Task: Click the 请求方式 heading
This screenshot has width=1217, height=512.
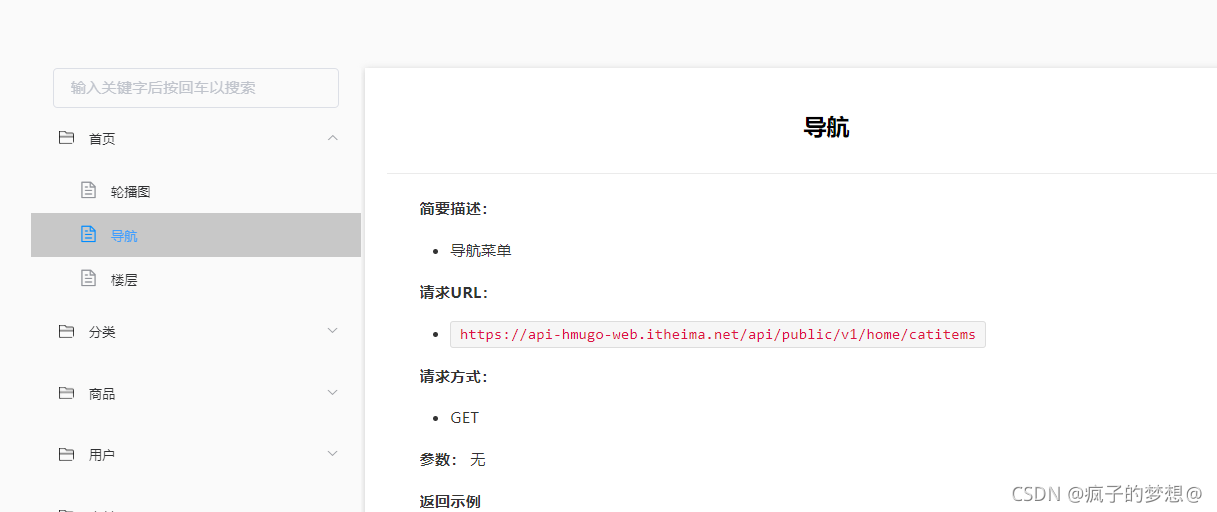Action: coord(453,376)
